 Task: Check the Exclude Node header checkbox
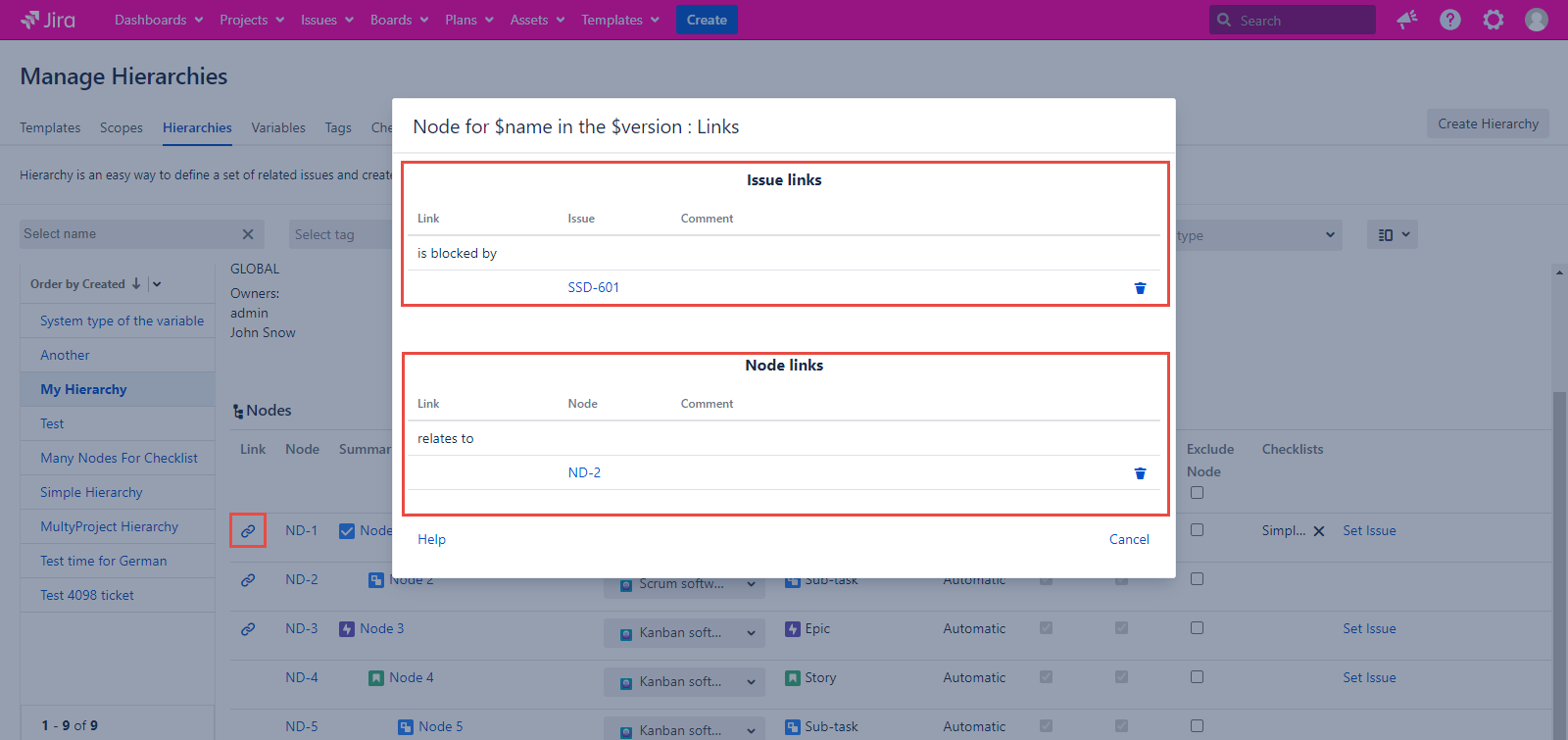coord(1197,493)
